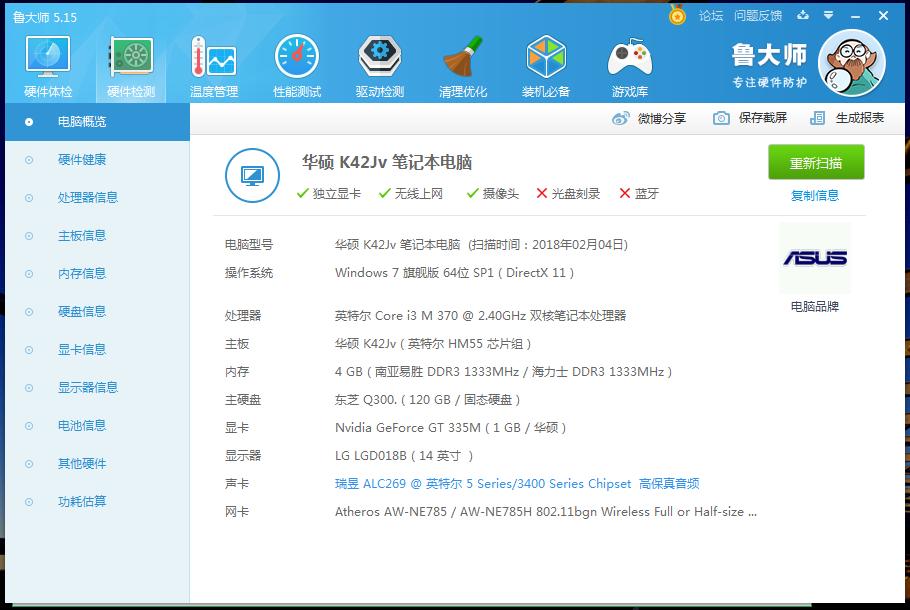The image size is (910, 610).
Task: Open the 游戏库 game library
Action: click(x=629, y=64)
